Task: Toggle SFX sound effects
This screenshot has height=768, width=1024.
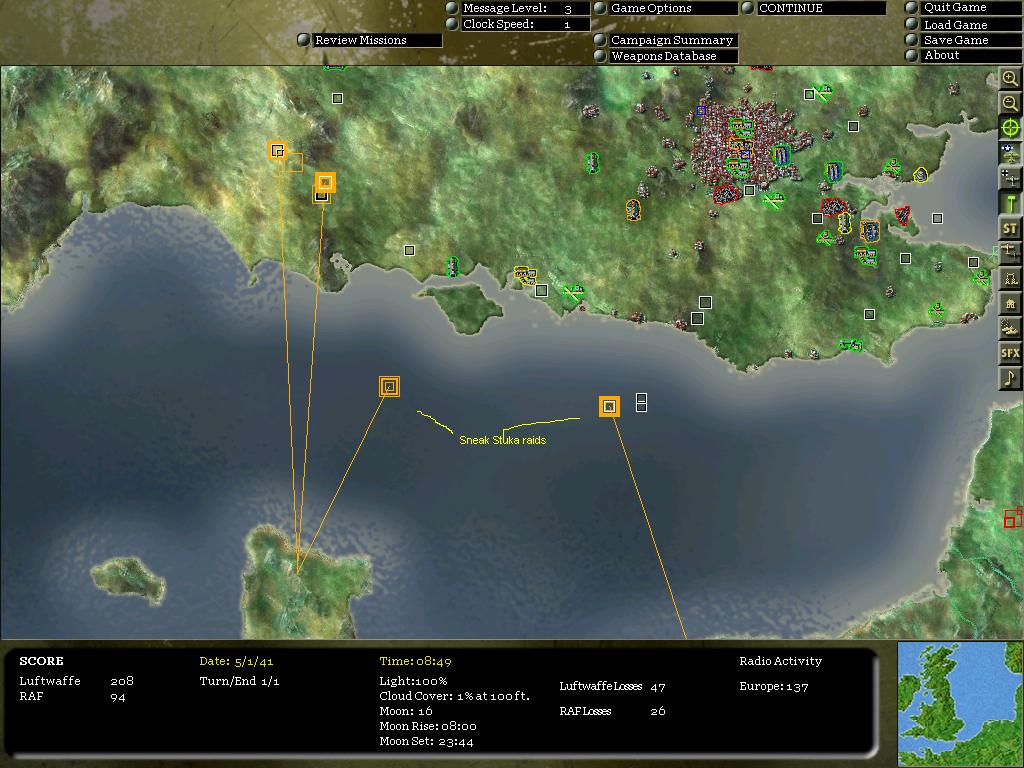Action: (x=1010, y=353)
